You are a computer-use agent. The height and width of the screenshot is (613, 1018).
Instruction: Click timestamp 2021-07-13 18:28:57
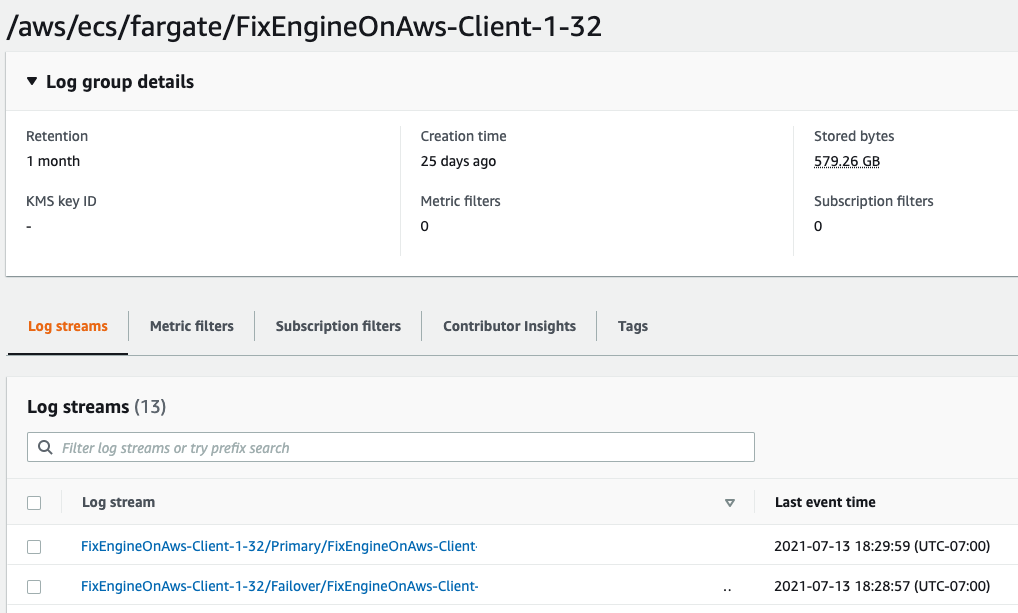[x=882, y=586]
